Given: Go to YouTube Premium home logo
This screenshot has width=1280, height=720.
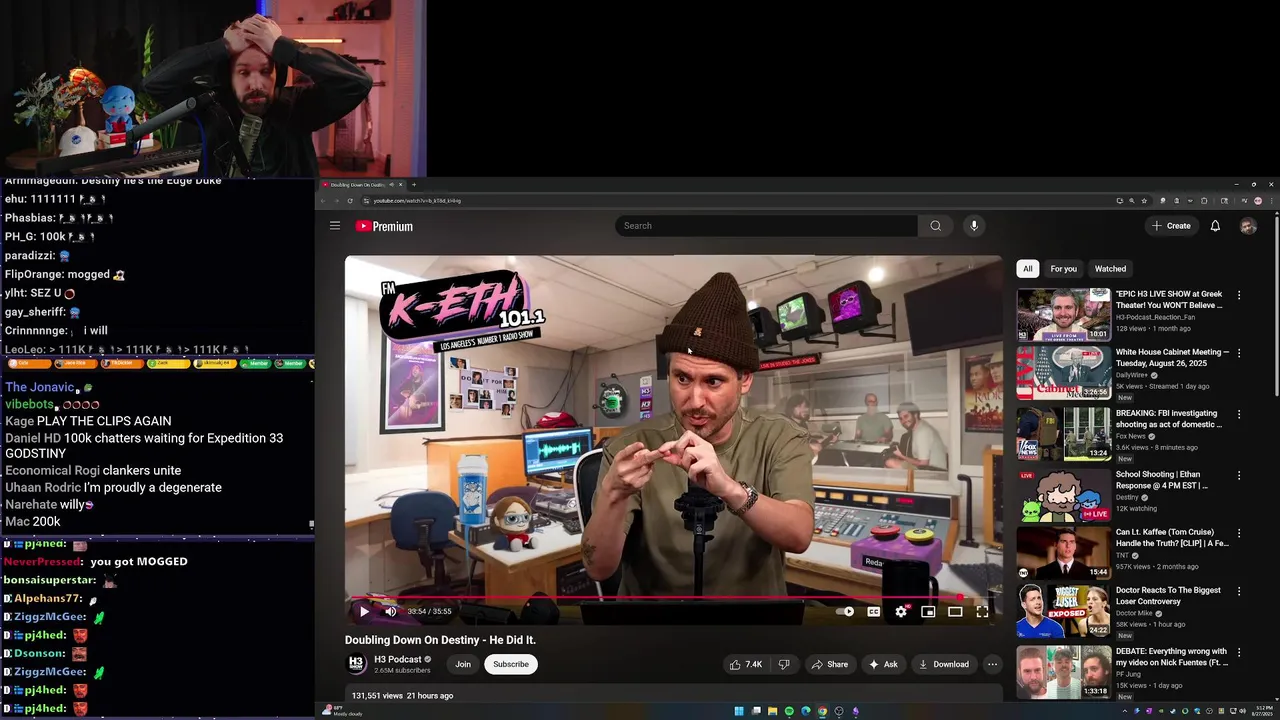Looking at the screenshot, I should pos(384,226).
